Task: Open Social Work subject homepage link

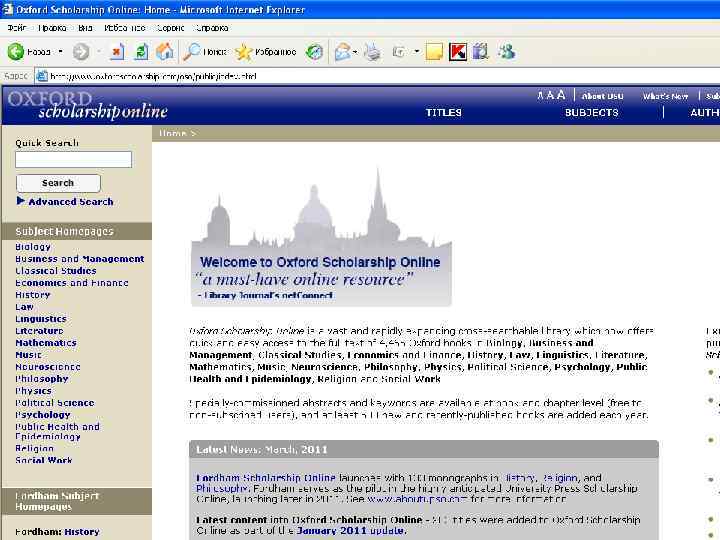Action: pos(44,460)
